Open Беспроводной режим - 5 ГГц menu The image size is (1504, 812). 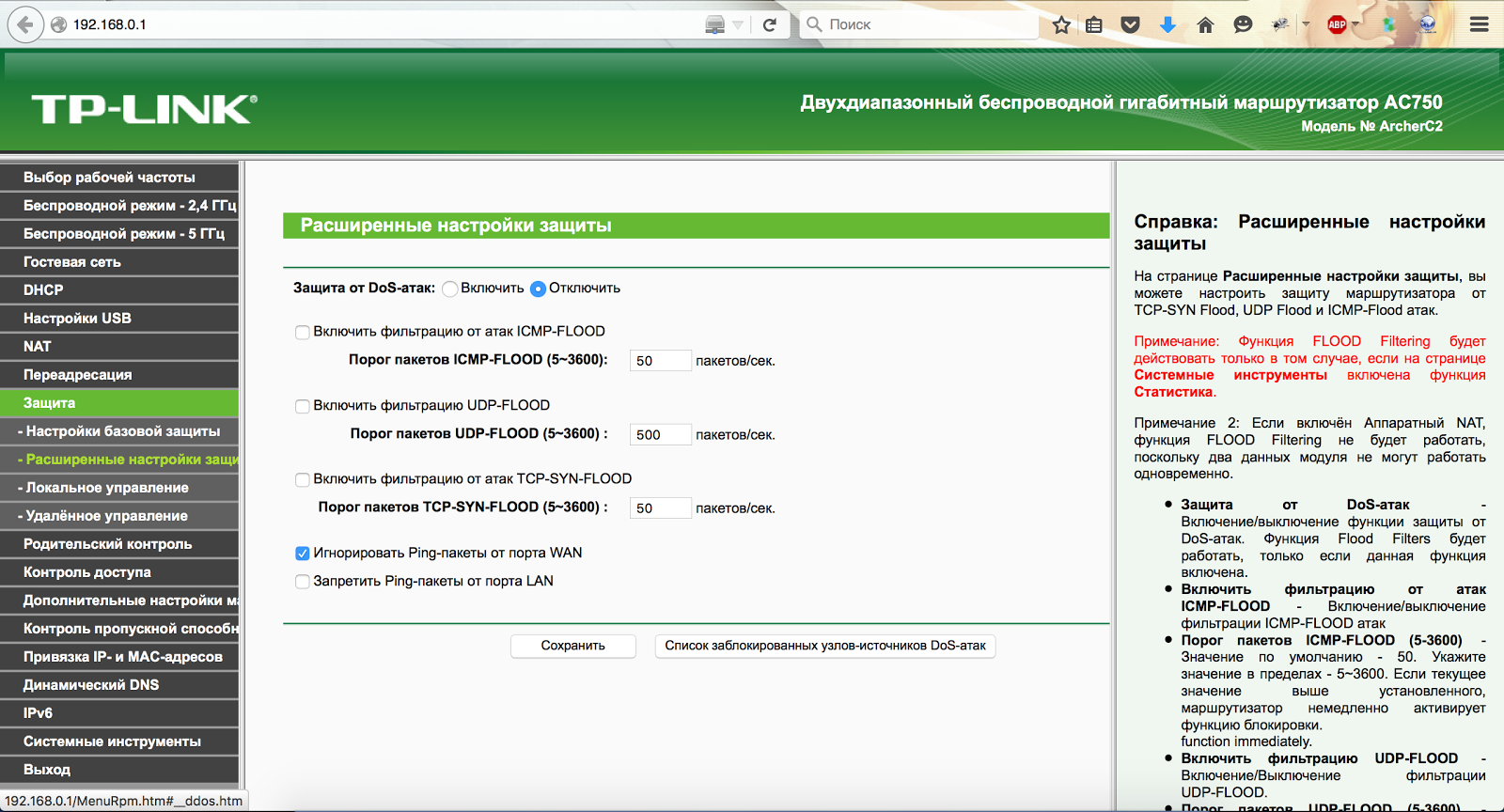[119, 233]
